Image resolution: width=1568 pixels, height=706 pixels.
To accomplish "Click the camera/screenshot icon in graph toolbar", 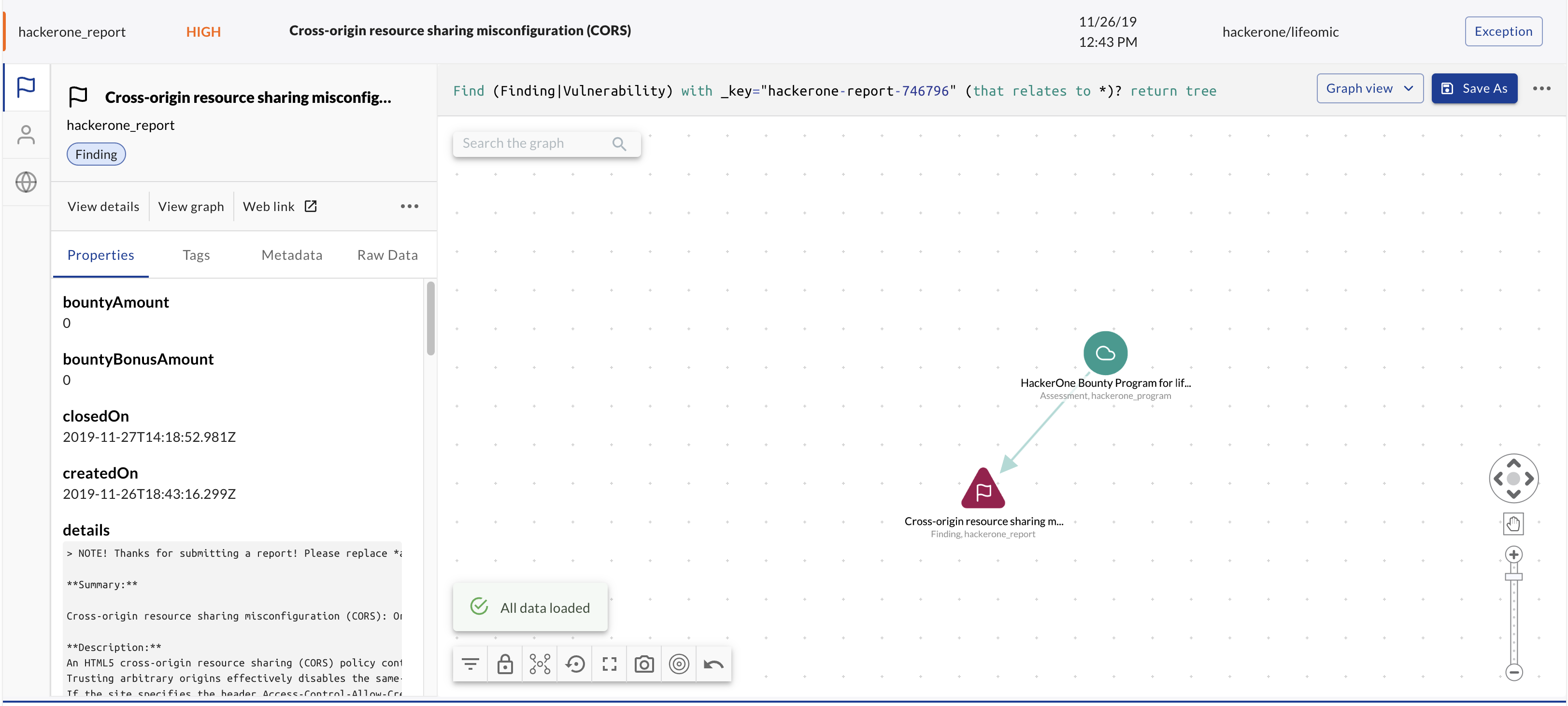I will click(644, 663).
